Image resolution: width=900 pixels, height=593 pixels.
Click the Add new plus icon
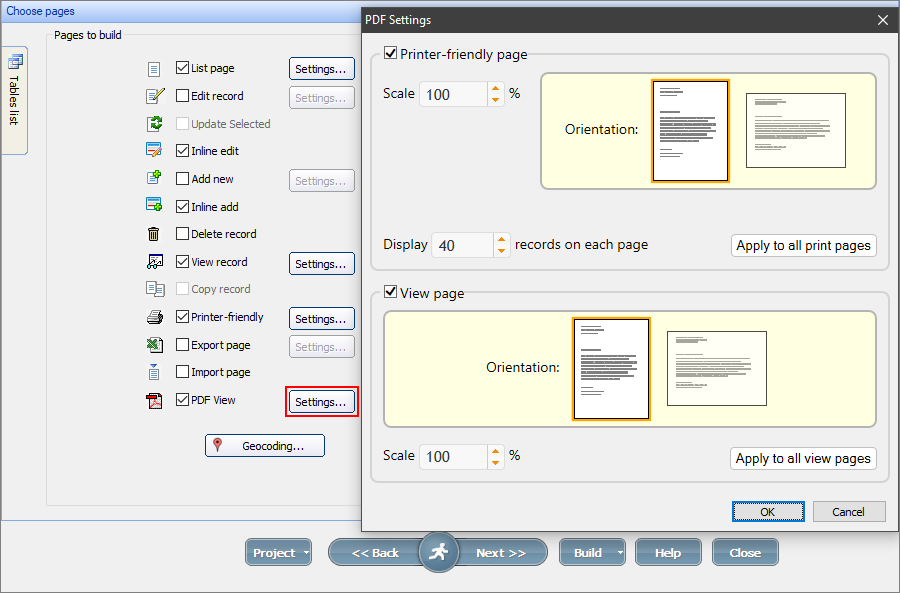coord(154,178)
